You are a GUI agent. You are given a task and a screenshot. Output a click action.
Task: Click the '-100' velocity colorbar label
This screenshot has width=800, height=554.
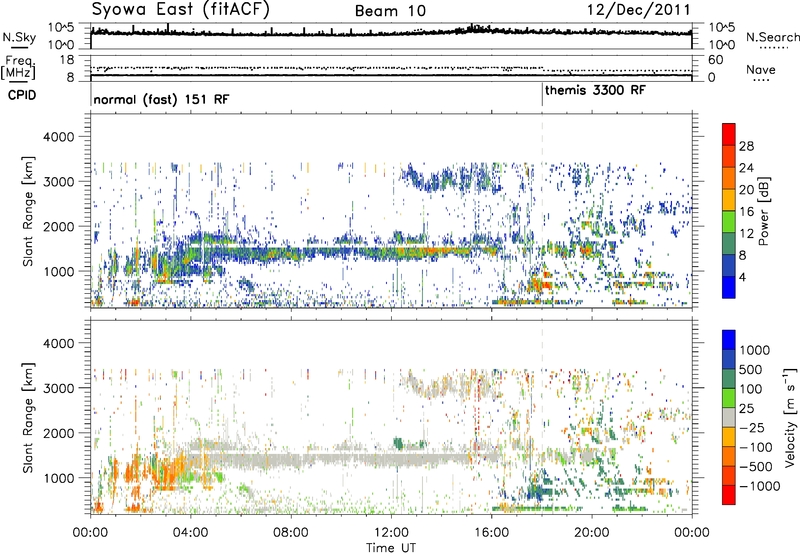[756, 447]
